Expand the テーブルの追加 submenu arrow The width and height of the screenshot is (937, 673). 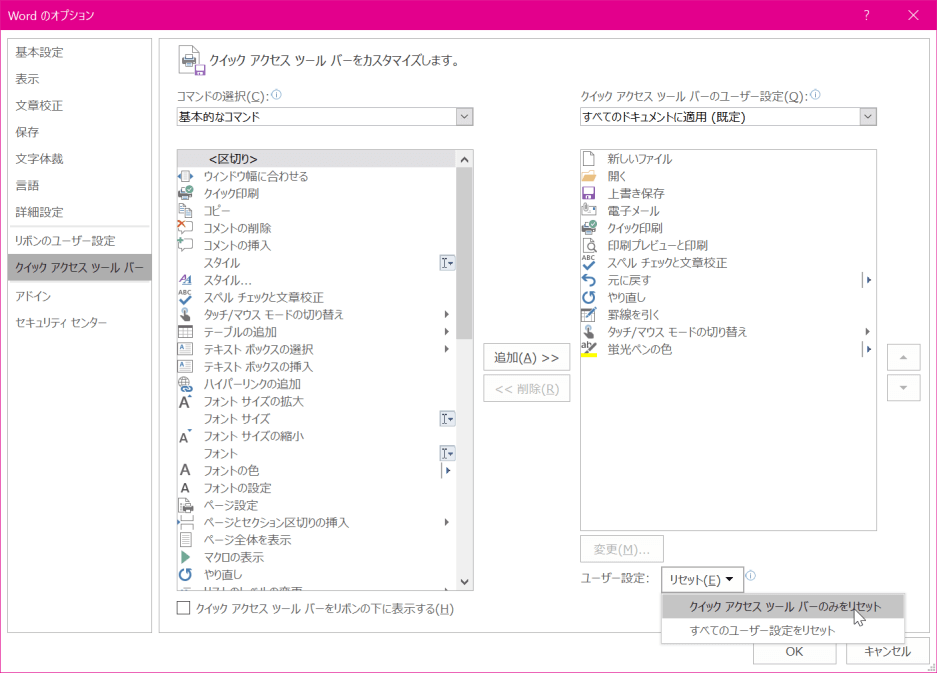(446, 332)
